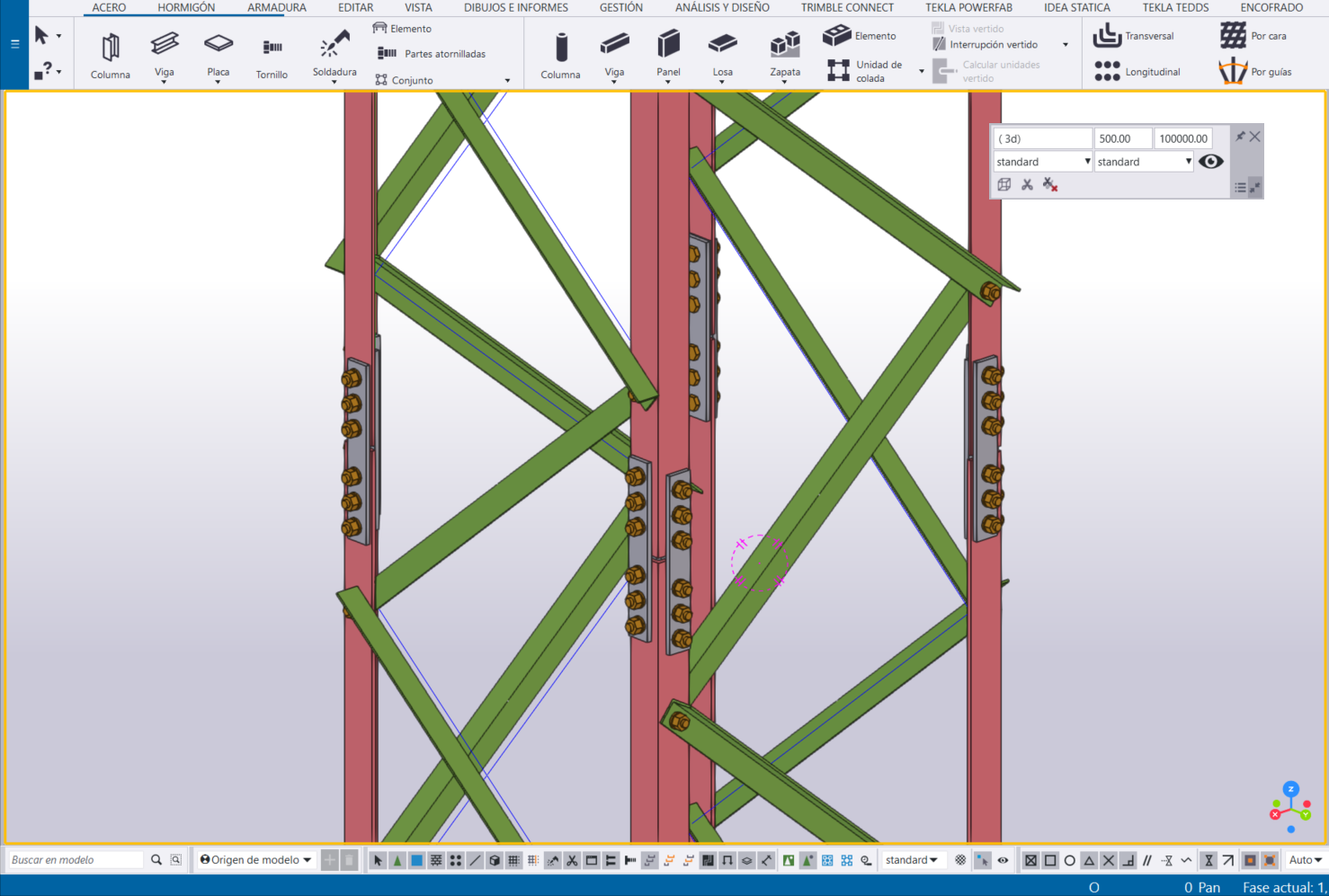
Task: Expand the arrow below the concrete Panel tool
Action: click(668, 83)
